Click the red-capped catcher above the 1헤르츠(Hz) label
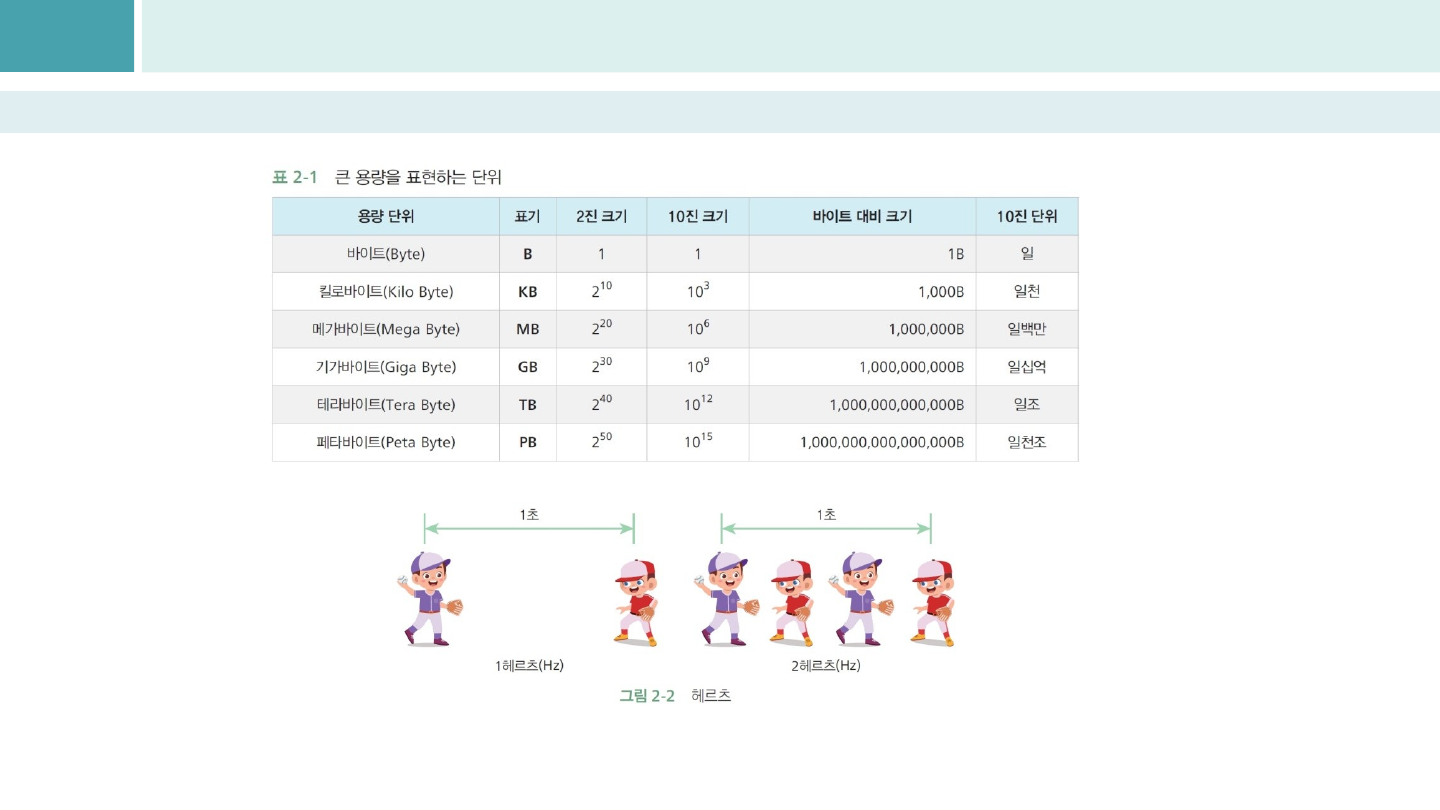 click(x=636, y=601)
